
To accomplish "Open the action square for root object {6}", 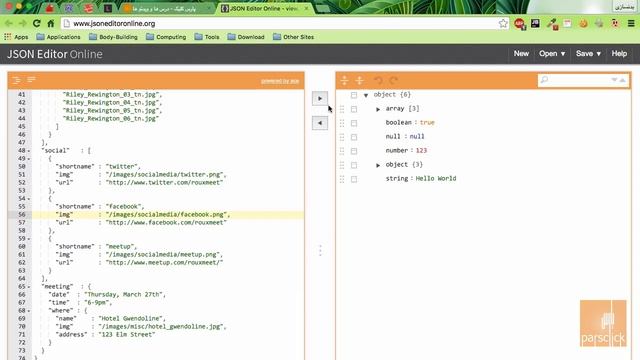I will coord(354,95).
